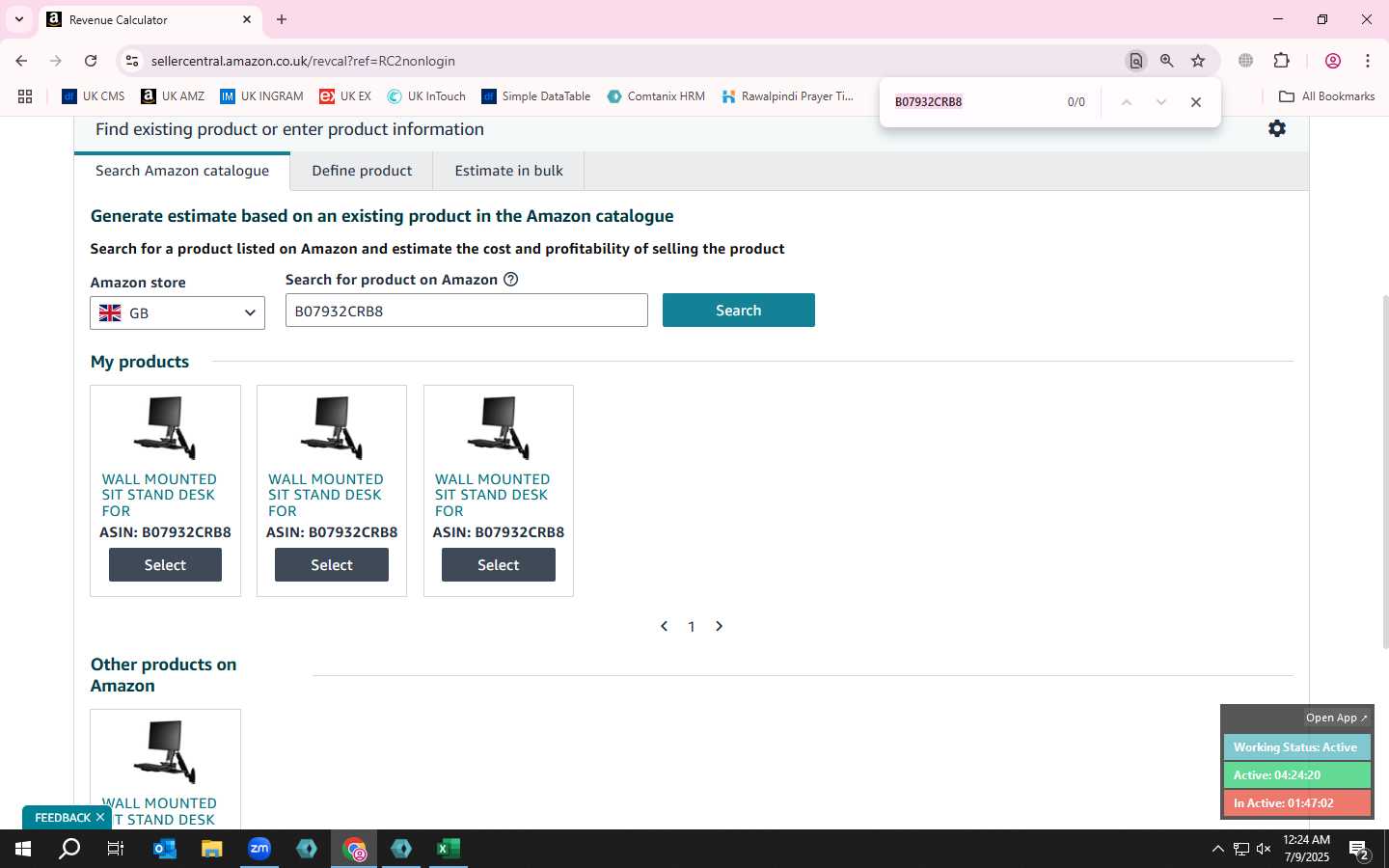Open Simple DataTable bookmark
The image size is (1389, 868).
536,96
